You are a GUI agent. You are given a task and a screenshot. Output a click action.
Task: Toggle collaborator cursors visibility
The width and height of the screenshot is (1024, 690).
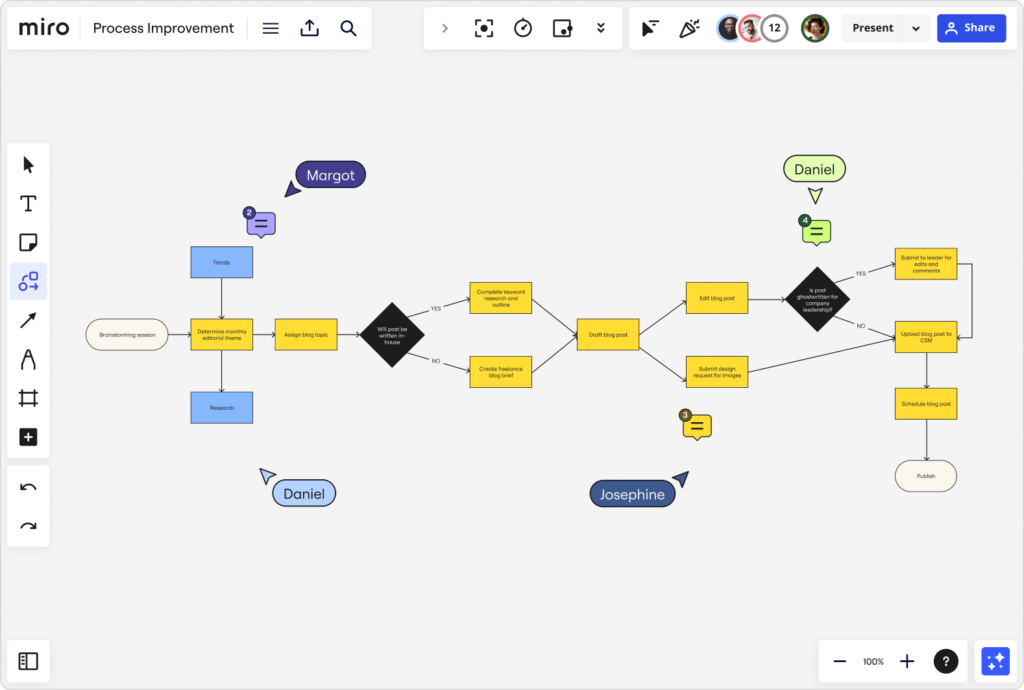(x=649, y=28)
